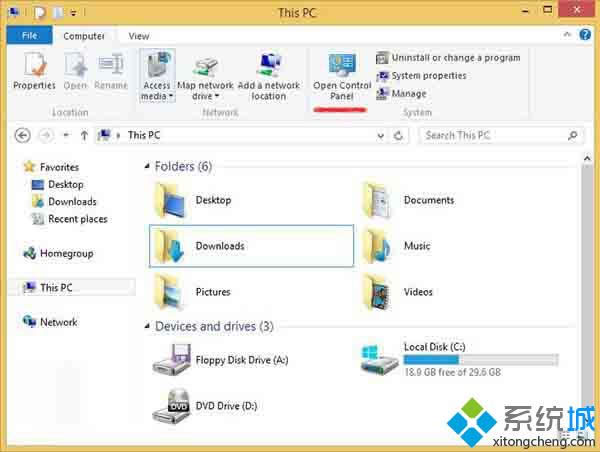
Task: Switch to the View ribbon tab
Action: [x=139, y=36]
